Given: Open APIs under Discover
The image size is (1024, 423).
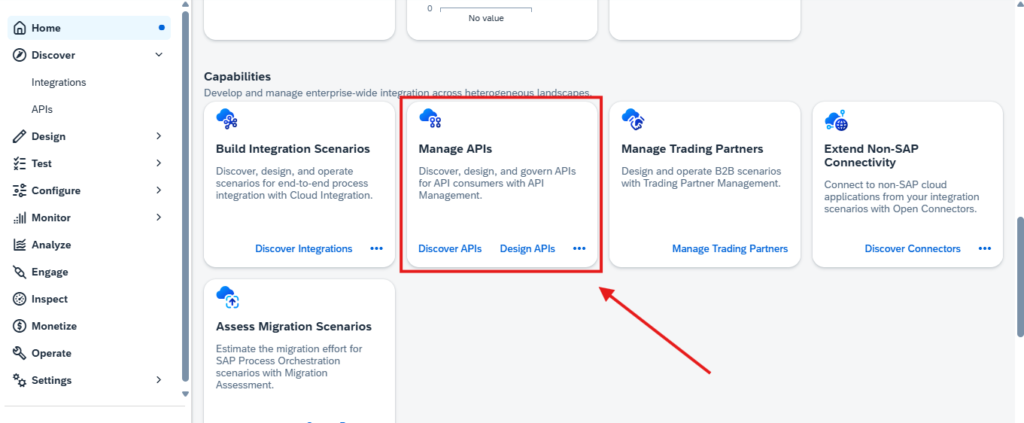Looking at the screenshot, I should 42,110.
